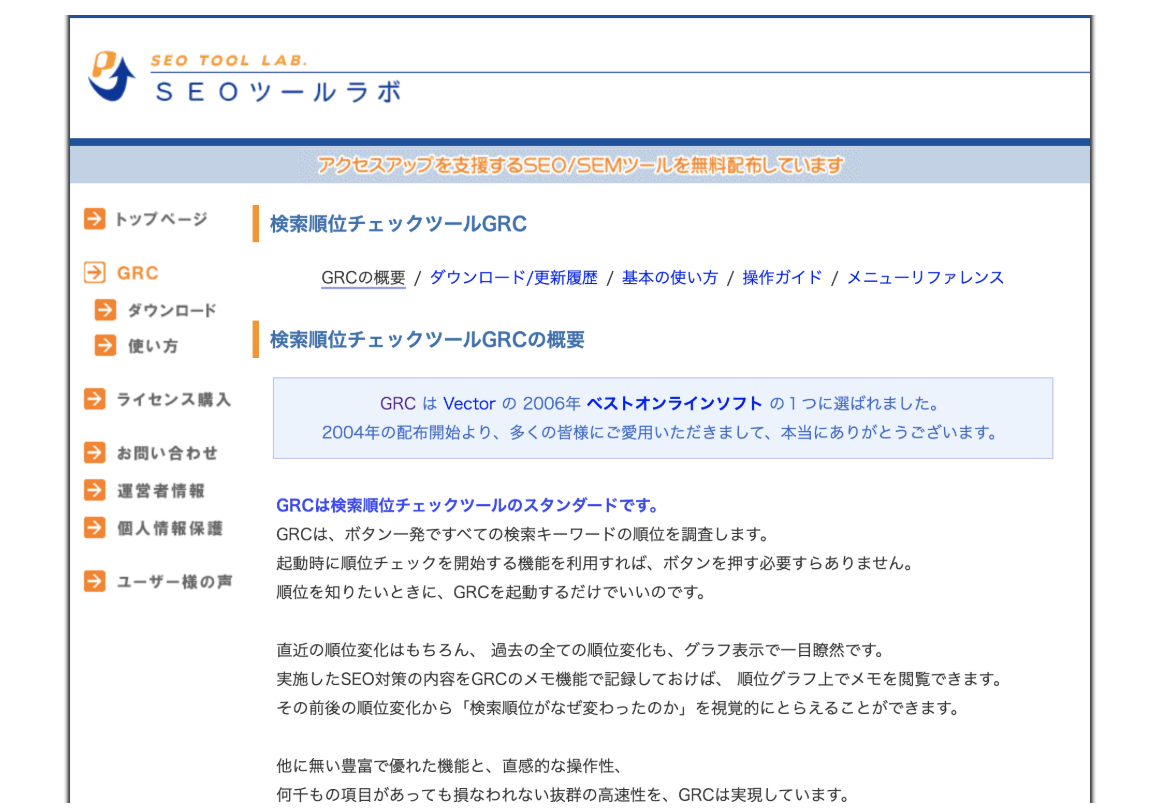This screenshot has height=808, width=1176.
Task: Click the arrow icon beside お問い合わせ
Action: (x=94, y=452)
